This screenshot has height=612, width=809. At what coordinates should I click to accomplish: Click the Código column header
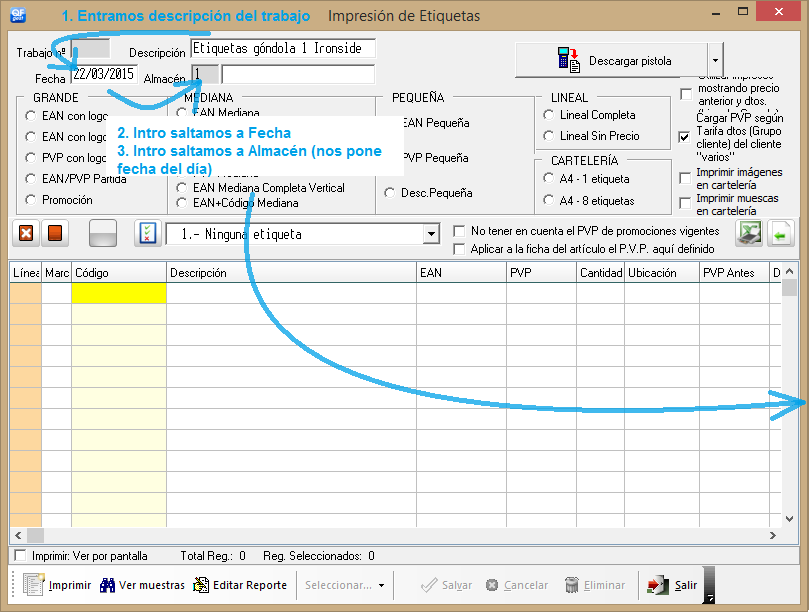[x=119, y=272]
